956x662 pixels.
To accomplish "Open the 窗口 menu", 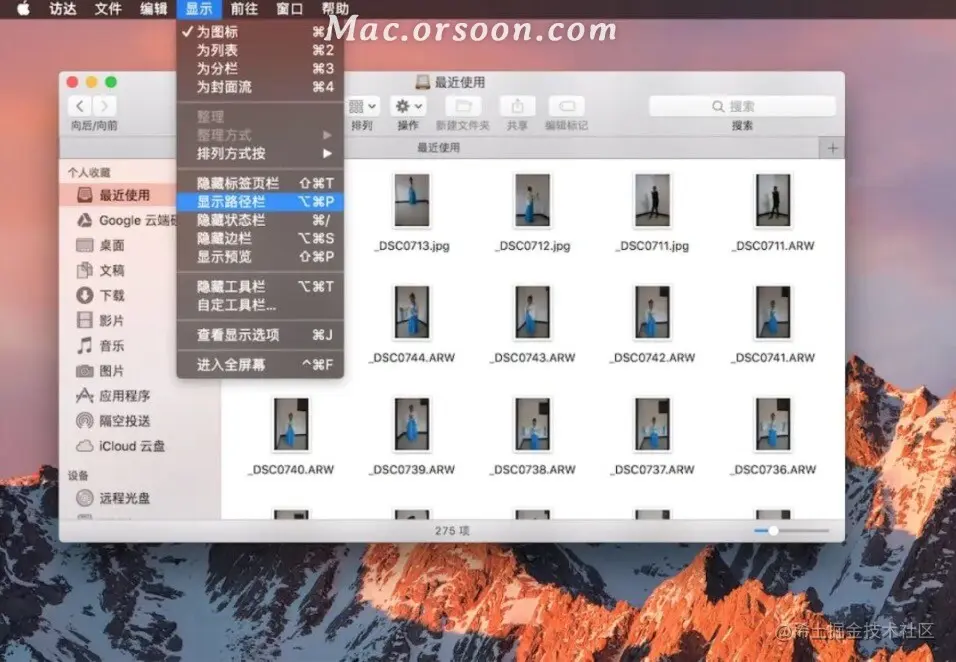I will click(x=290, y=9).
